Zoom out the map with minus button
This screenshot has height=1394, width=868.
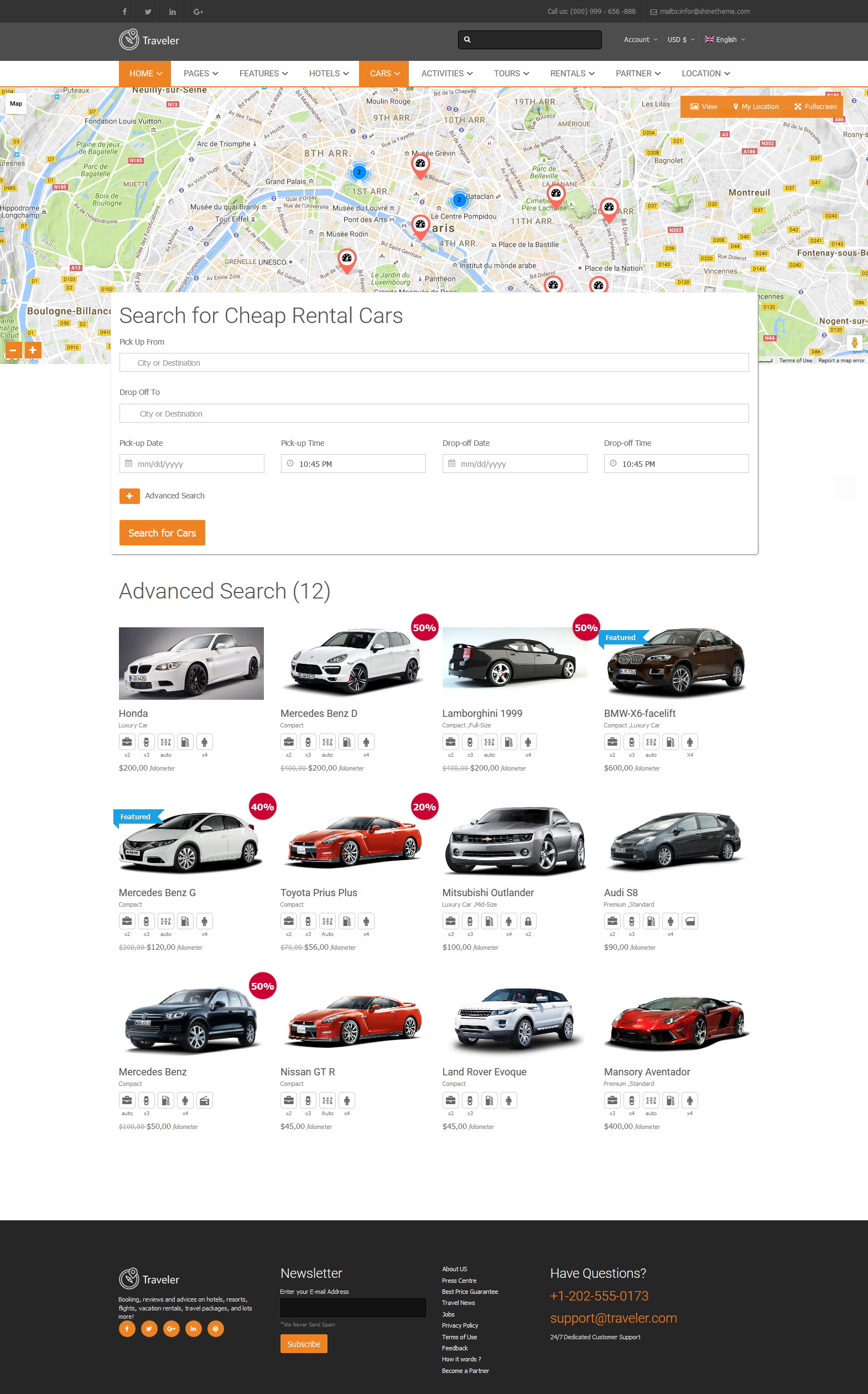pos(13,350)
